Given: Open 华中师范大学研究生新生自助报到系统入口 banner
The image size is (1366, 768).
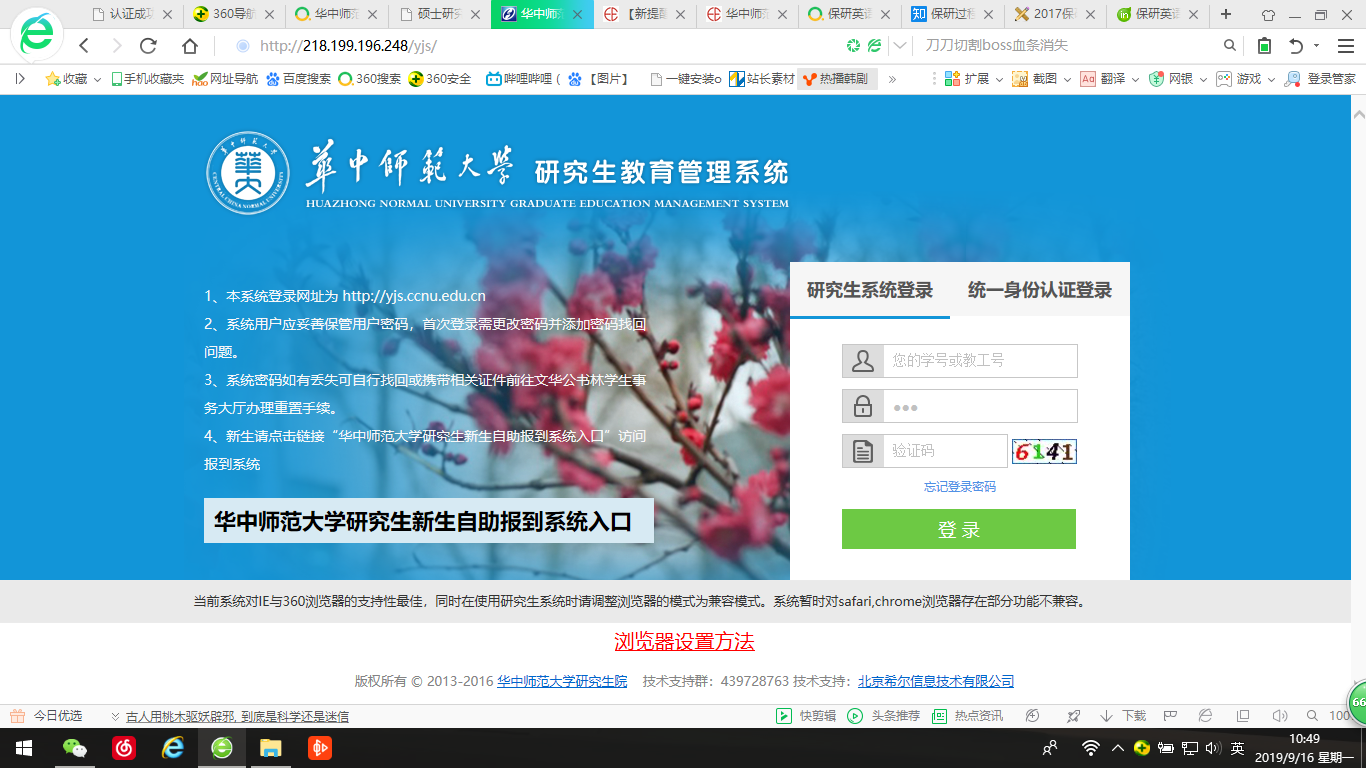Looking at the screenshot, I should tap(429, 521).
